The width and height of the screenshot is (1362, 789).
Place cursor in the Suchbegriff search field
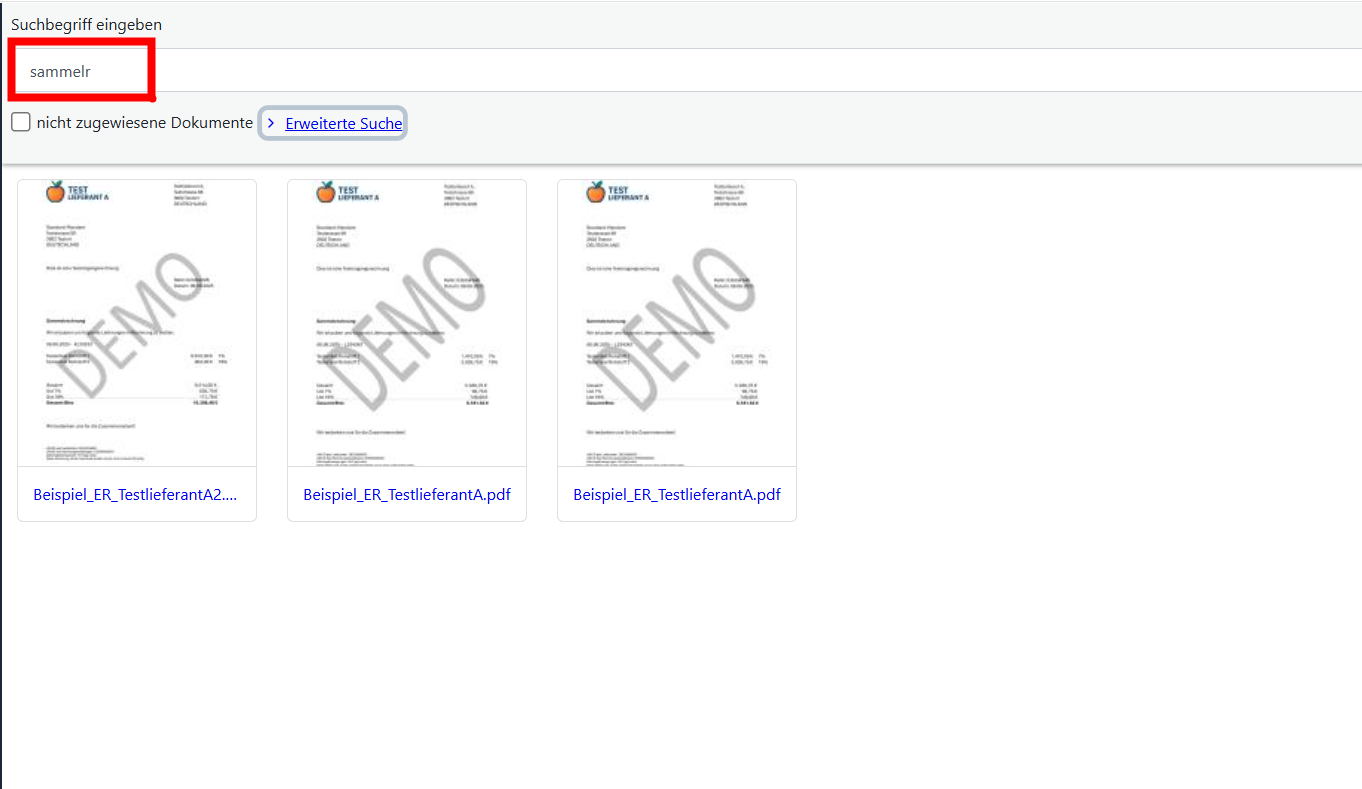click(x=80, y=70)
